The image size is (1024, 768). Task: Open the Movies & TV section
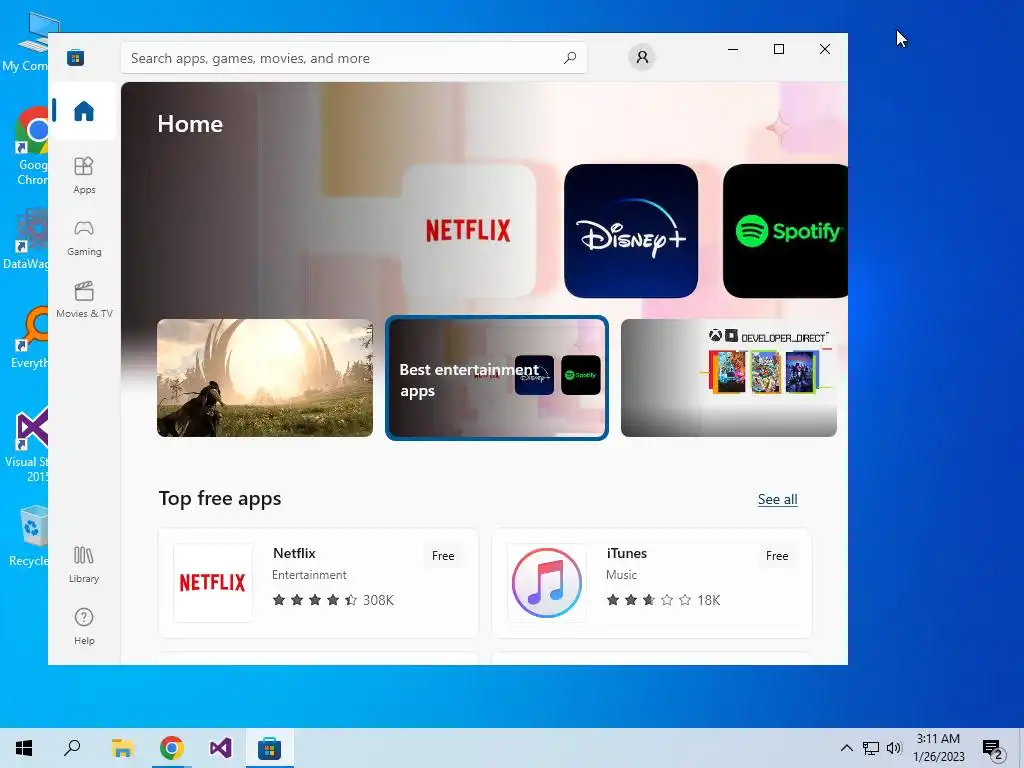[84, 300]
